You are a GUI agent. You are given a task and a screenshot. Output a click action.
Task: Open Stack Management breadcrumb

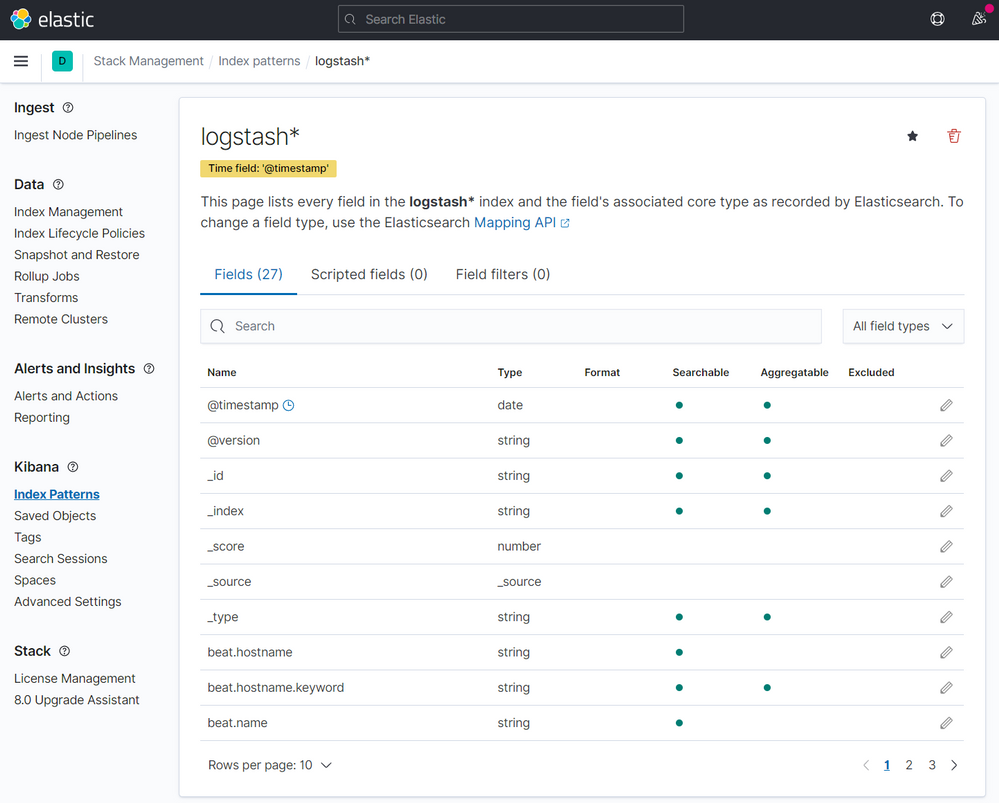148,61
